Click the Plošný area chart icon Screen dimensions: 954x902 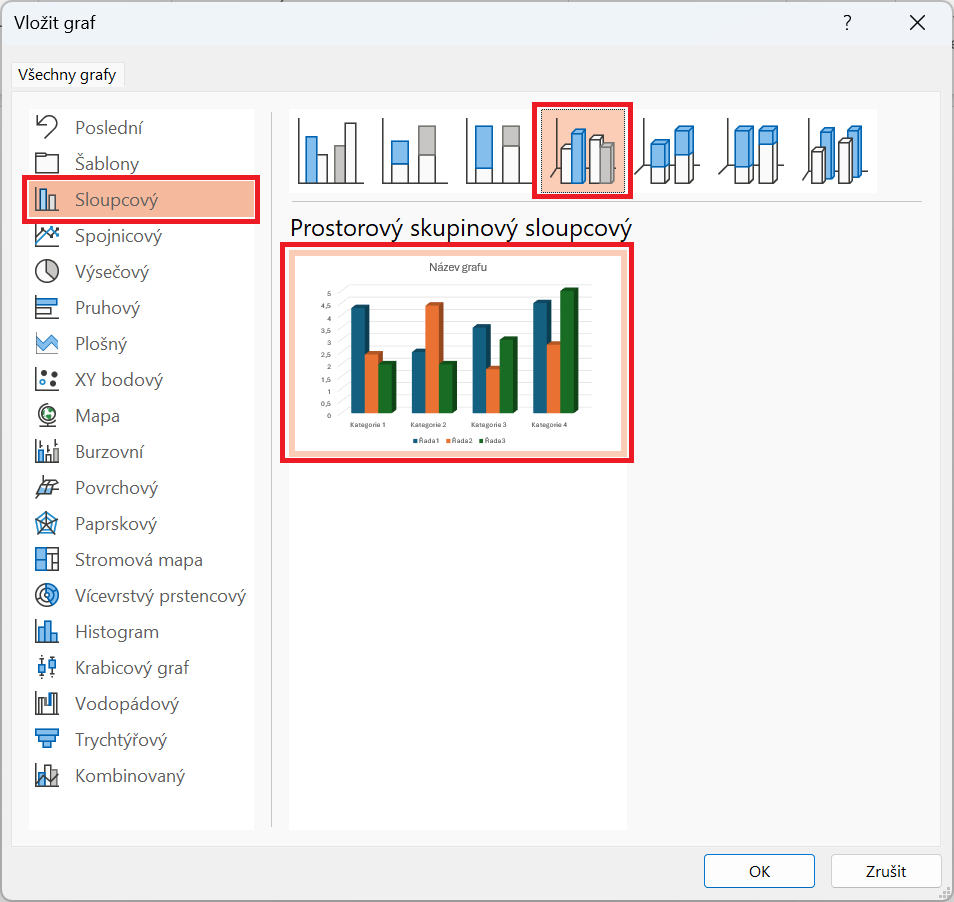[47, 343]
